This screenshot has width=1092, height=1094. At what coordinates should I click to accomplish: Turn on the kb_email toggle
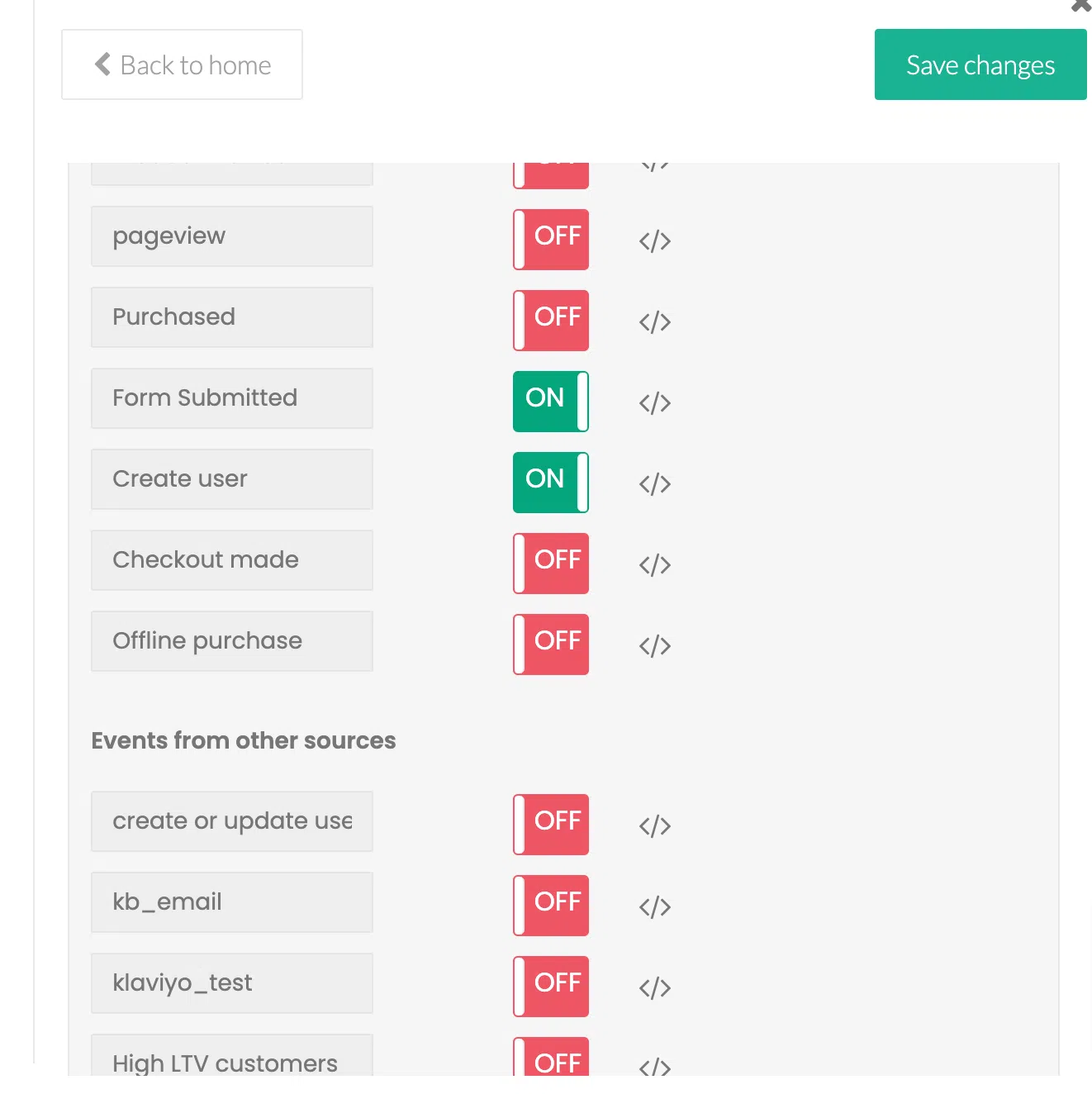[551, 906]
